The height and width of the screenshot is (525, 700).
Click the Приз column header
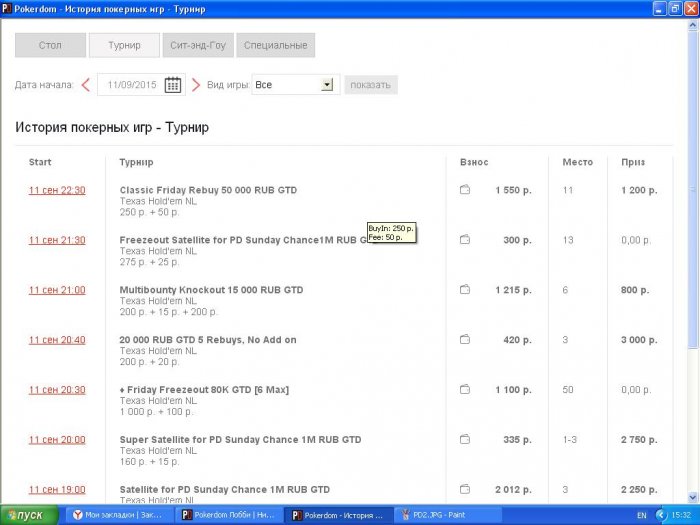pos(633,162)
